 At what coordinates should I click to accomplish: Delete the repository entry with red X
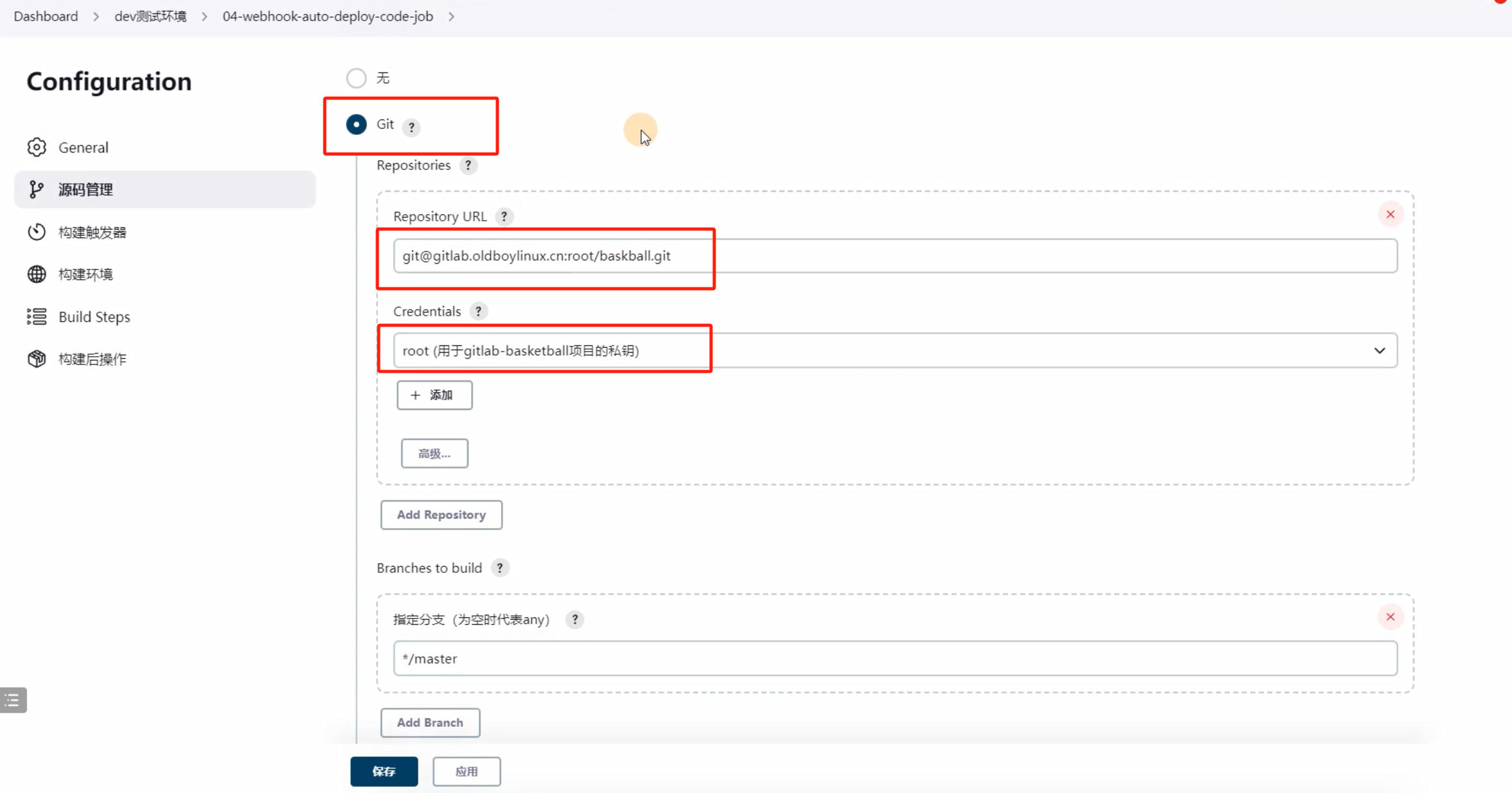pos(1390,214)
